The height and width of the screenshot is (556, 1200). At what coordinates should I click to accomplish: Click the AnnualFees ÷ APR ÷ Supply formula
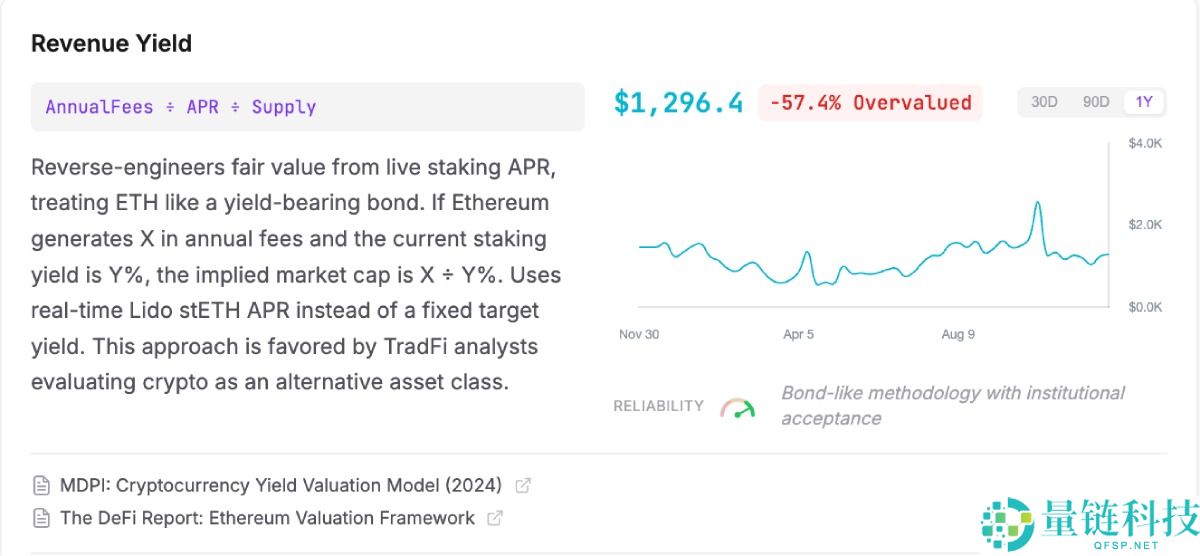(181, 107)
